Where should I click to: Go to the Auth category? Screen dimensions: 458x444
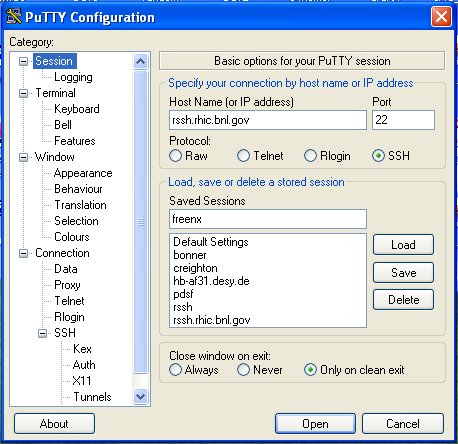(x=84, y=365)
